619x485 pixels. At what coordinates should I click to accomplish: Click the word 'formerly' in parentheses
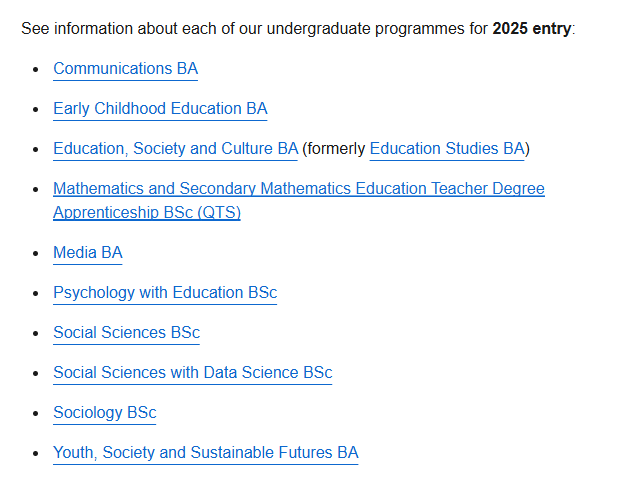336,148
